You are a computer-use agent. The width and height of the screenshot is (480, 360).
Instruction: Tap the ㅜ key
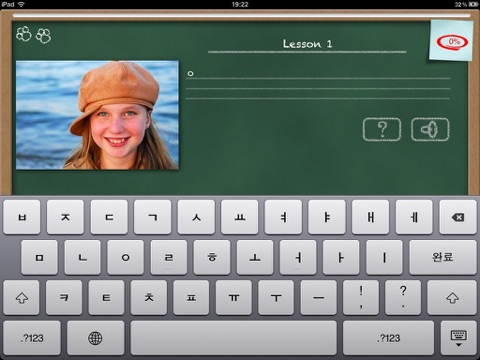[x=276, y=298]
